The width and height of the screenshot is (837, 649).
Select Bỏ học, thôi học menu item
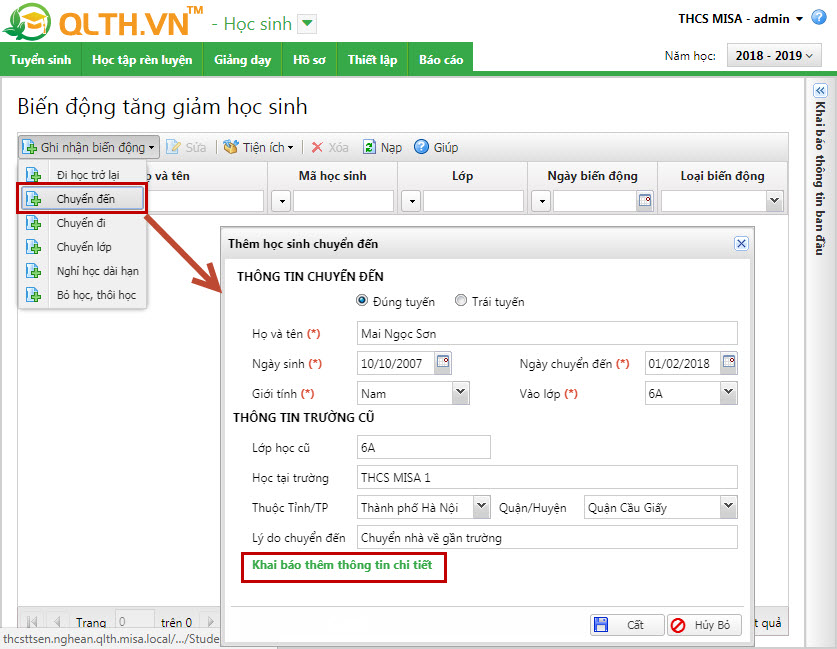(x=83, y=295)
